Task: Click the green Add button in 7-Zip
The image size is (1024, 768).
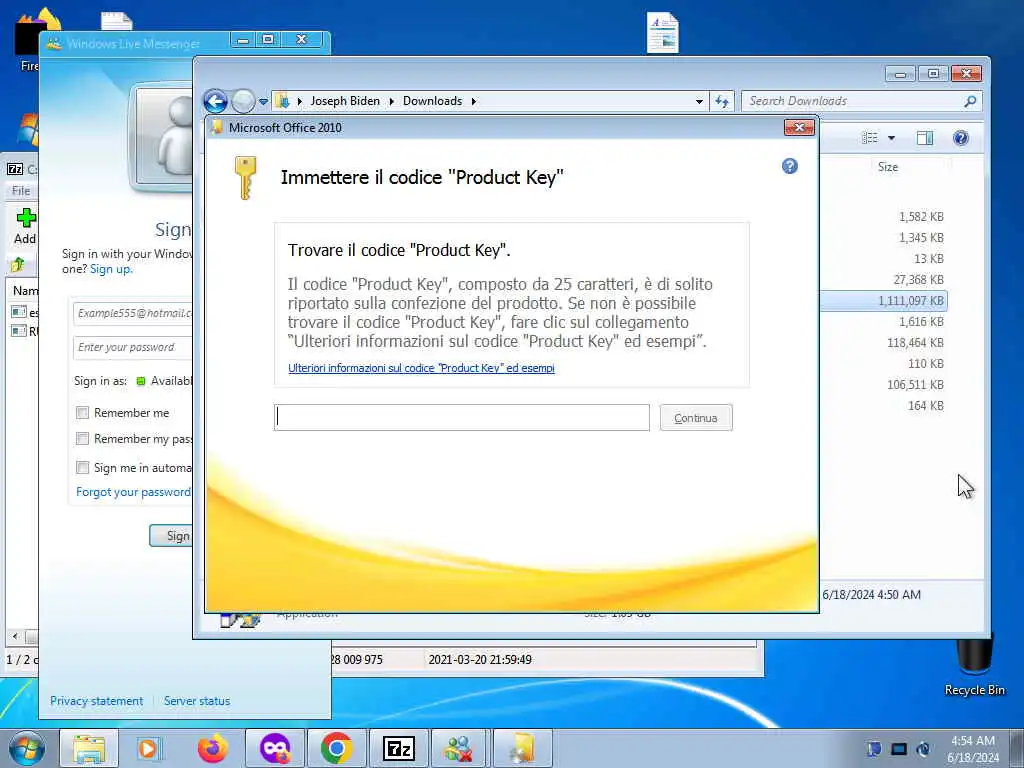Action: 25,226
